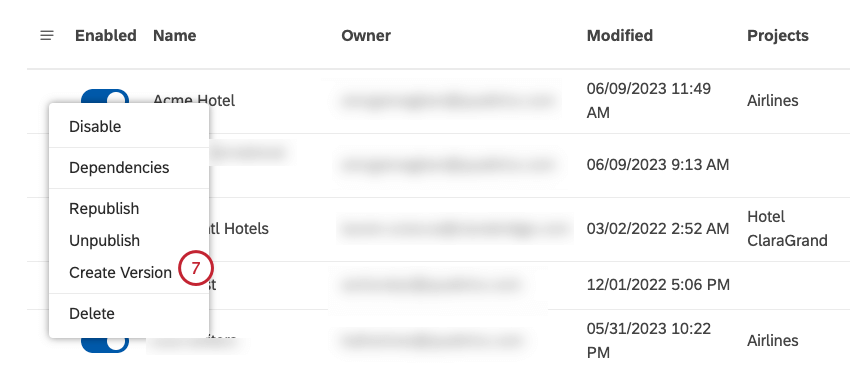Sort by the Enabled column header
This screenshot has width=850, height=373.
(106, 36)
